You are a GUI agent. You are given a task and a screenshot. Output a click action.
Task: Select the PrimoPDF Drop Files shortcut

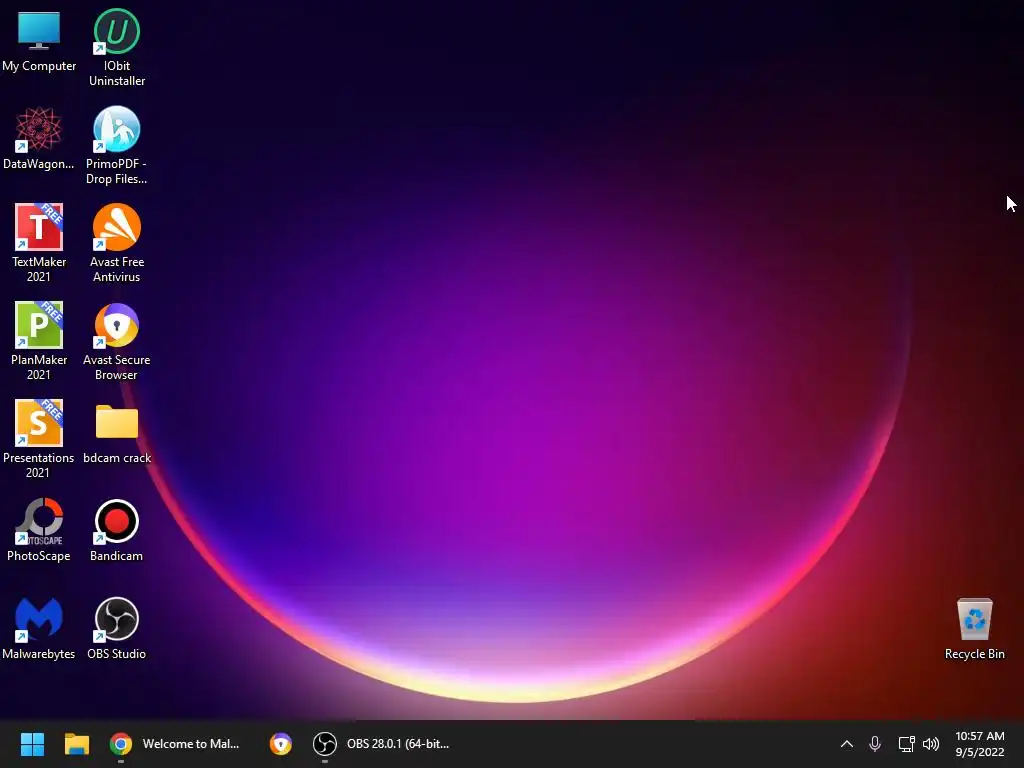(117, 146)
